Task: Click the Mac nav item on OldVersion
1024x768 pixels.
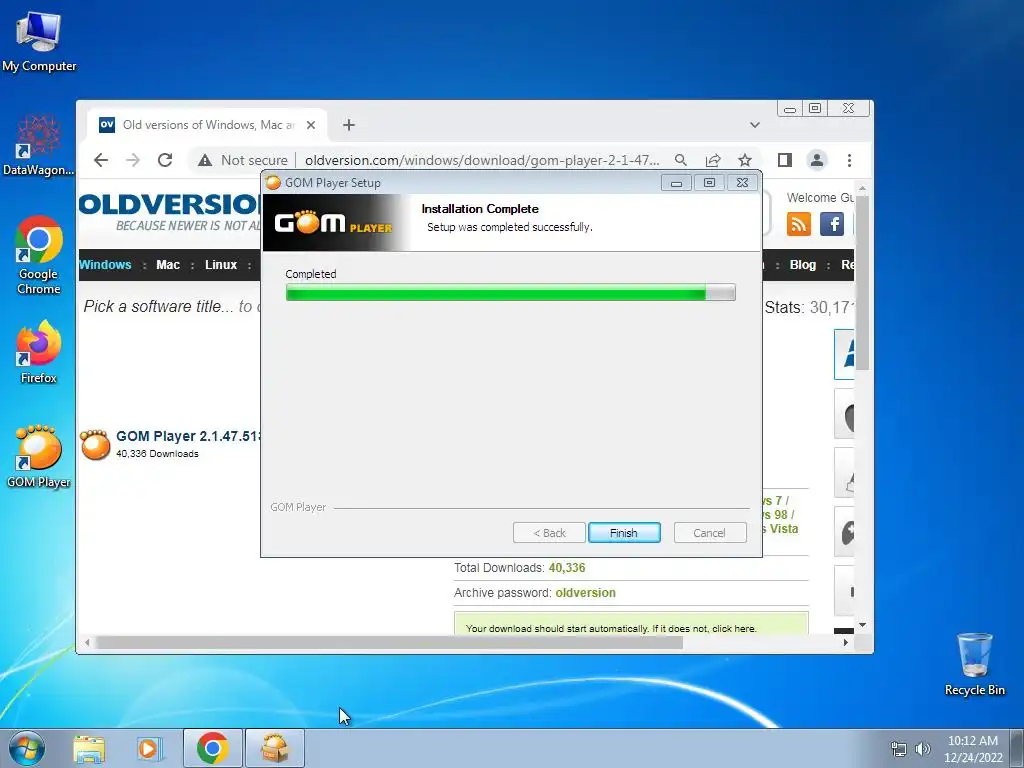Action: pos(168,264)
